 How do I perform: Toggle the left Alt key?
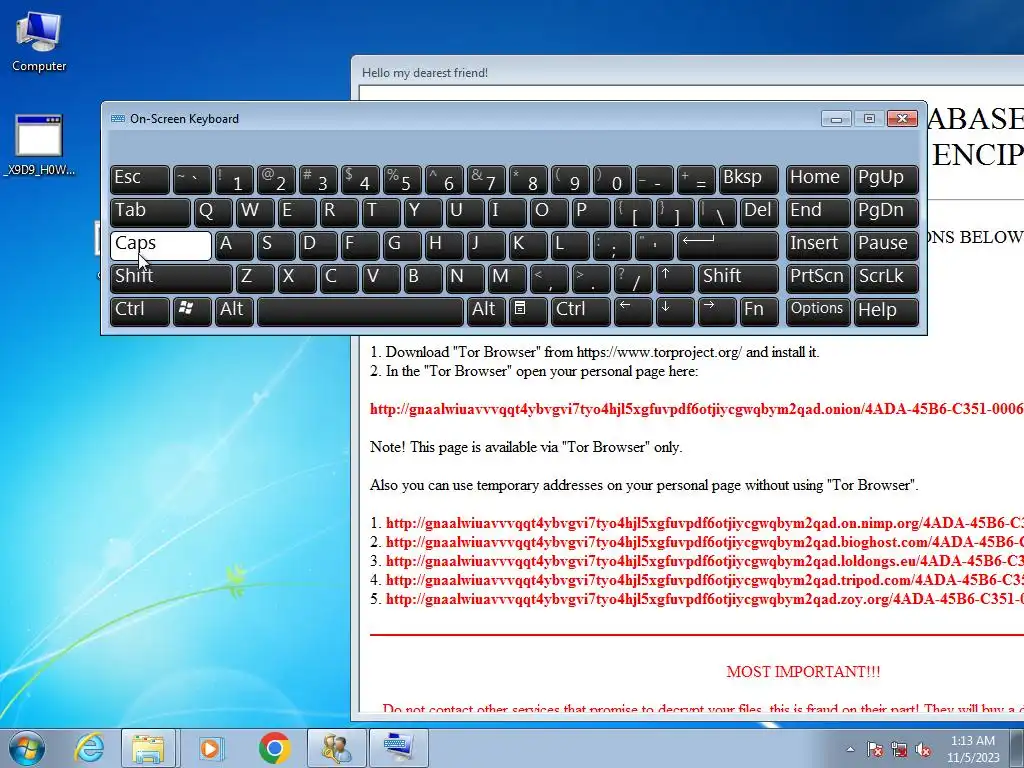234,311
